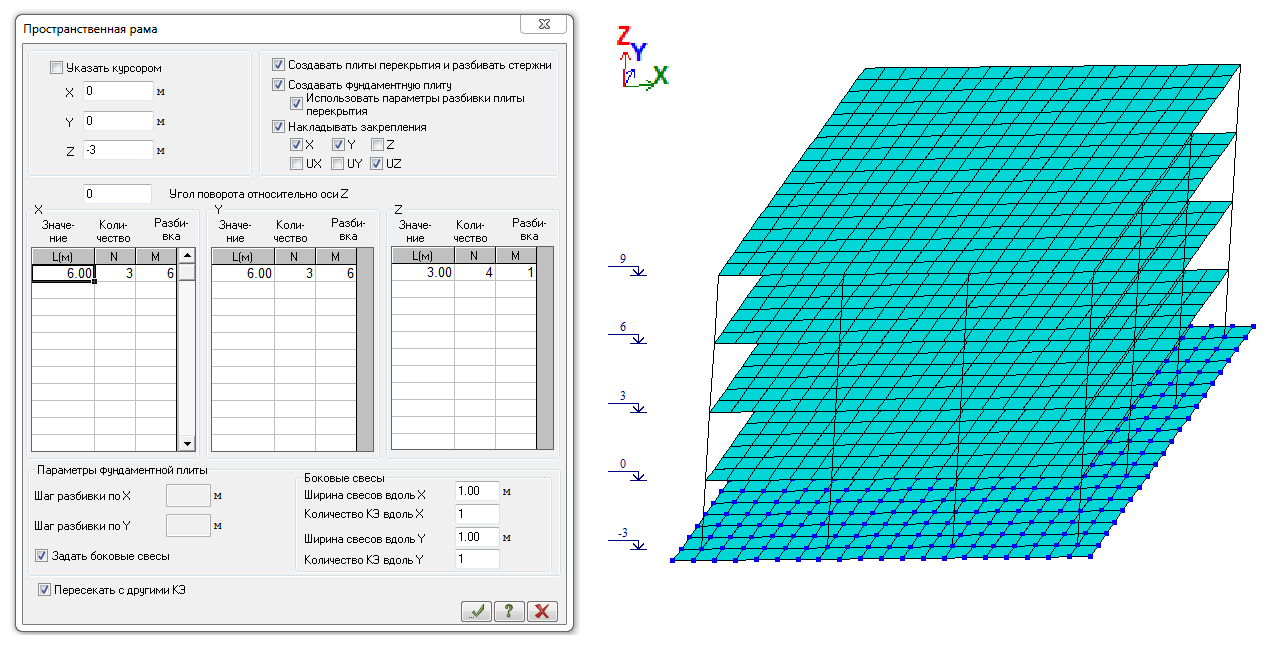Select the M value 6 in Y table
The width and height of the screenshot is (1269, 645).
(x=336, y=273)
